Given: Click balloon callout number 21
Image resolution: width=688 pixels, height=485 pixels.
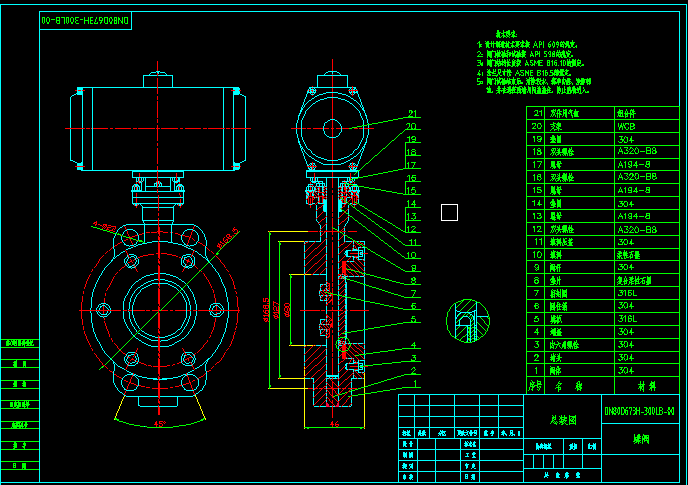Looking at the screenshot, I should 412,114.
